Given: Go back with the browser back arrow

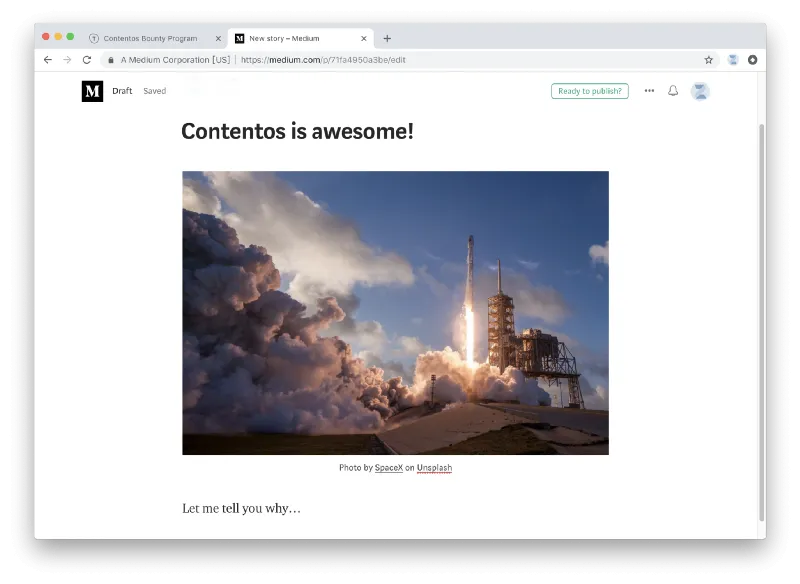Looking at the screenshot, I should (x=47, y=60).
